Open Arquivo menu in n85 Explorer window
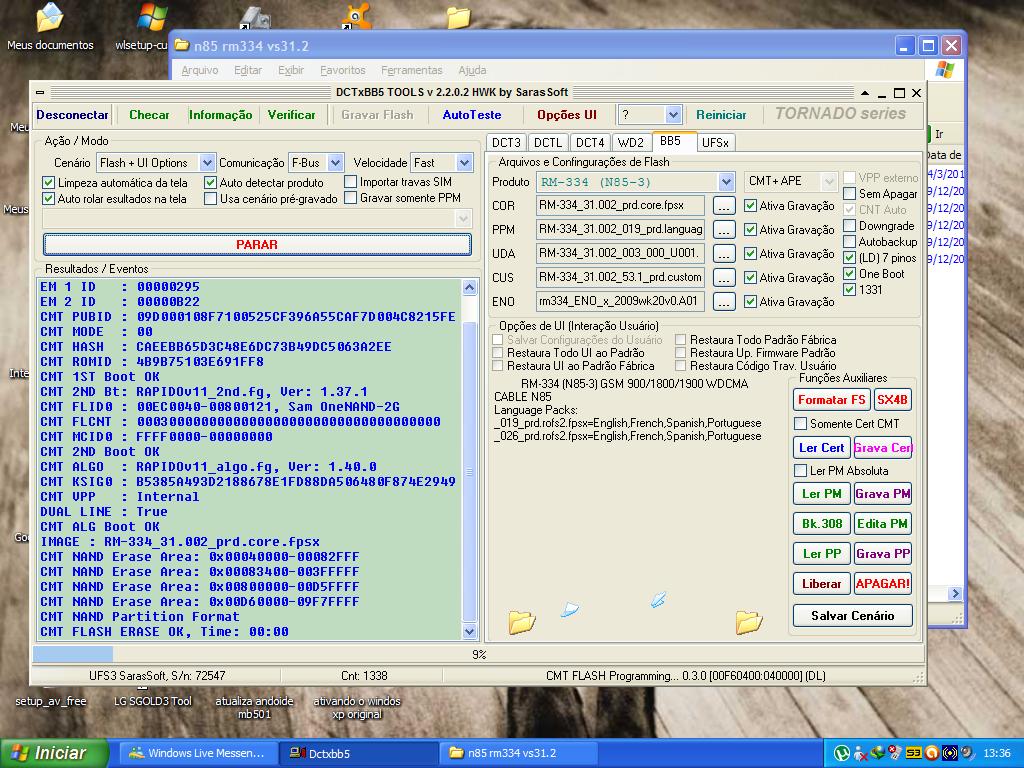This screenshot has width=1024, height=768. [200, 70]
